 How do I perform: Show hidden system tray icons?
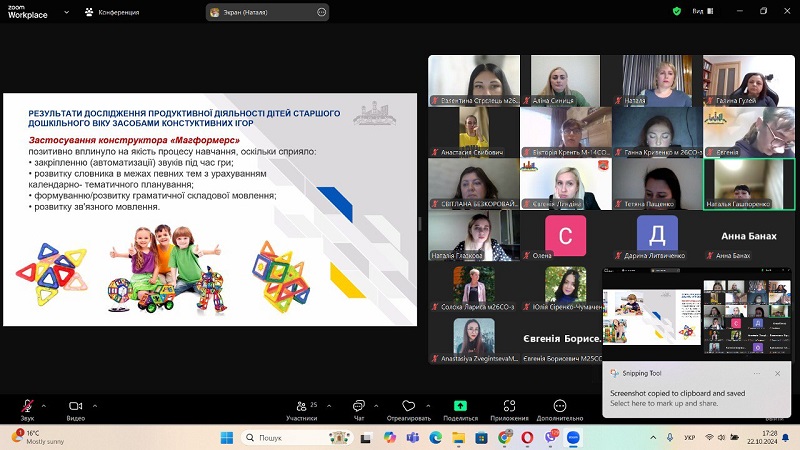(654, 437)
